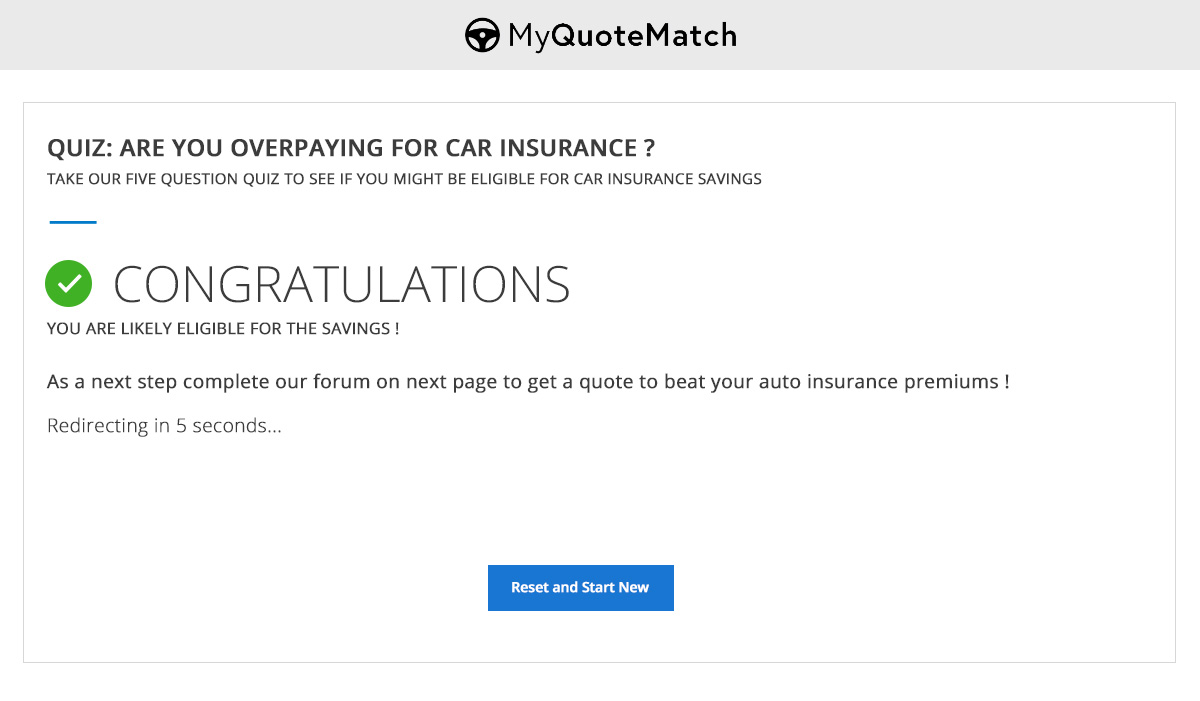Click the Redirecting in 5 seconds countdown
This screenshot has height=701, width=1200.
coord(165,426)
